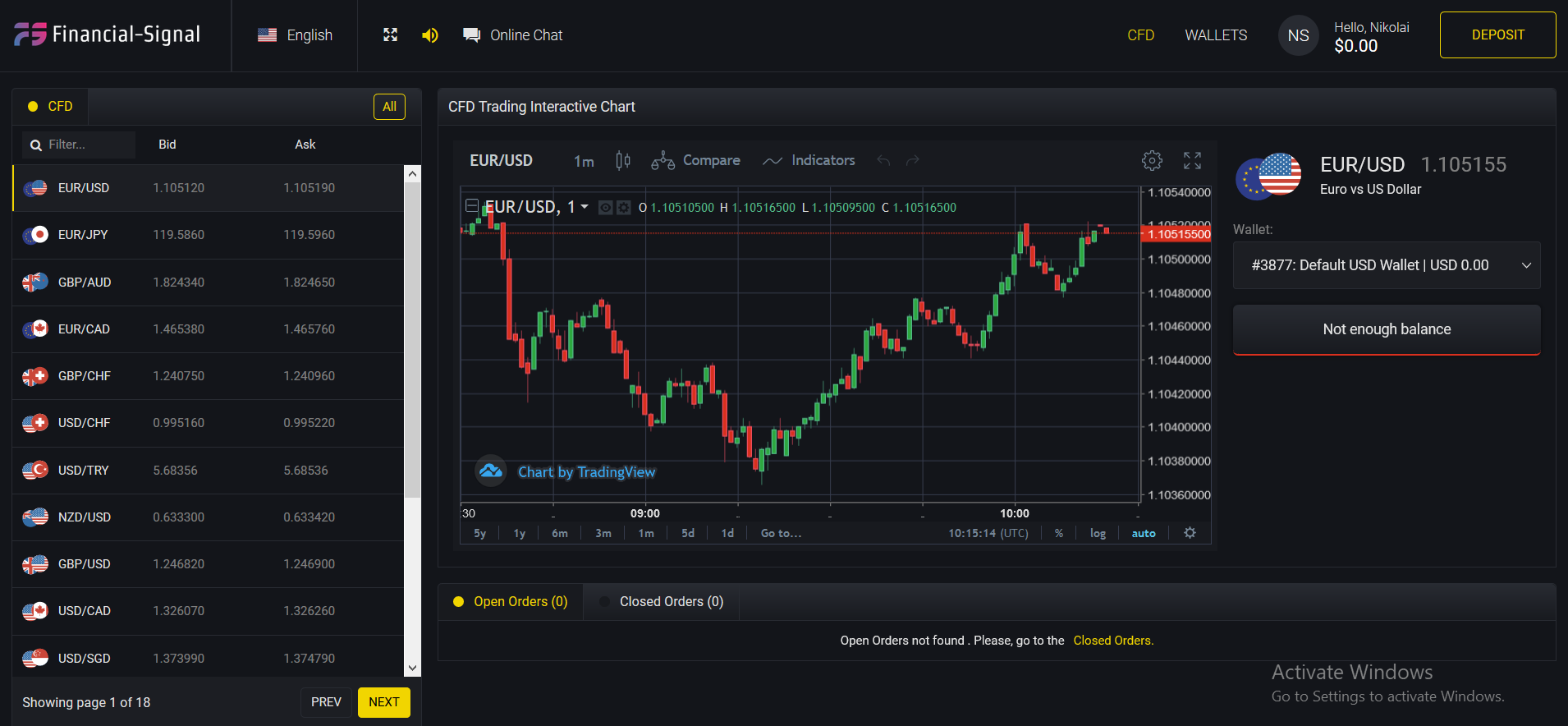The image size is (1568, 726).
Task: Toggle the auto scale option
Action: 1144,533
